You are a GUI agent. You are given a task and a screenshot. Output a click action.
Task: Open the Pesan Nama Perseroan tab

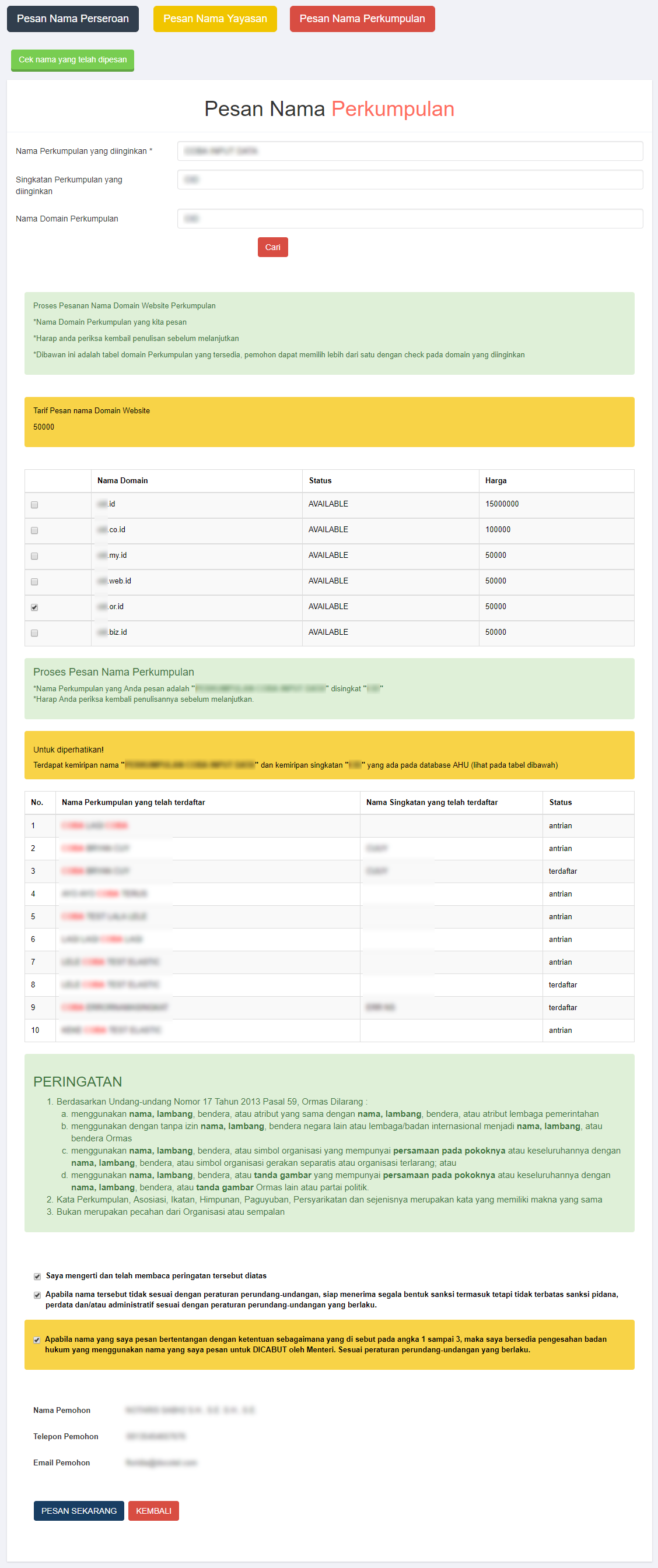point(72,19)
